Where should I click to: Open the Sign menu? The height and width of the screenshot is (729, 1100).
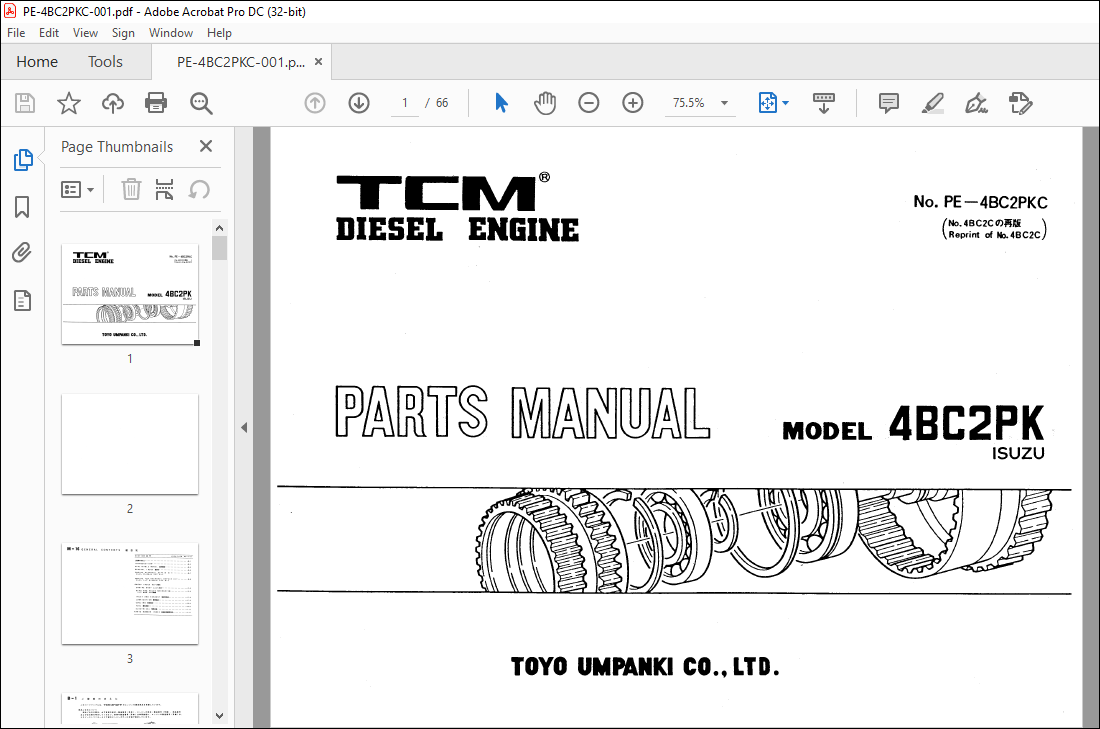click(x=123, y=33)
